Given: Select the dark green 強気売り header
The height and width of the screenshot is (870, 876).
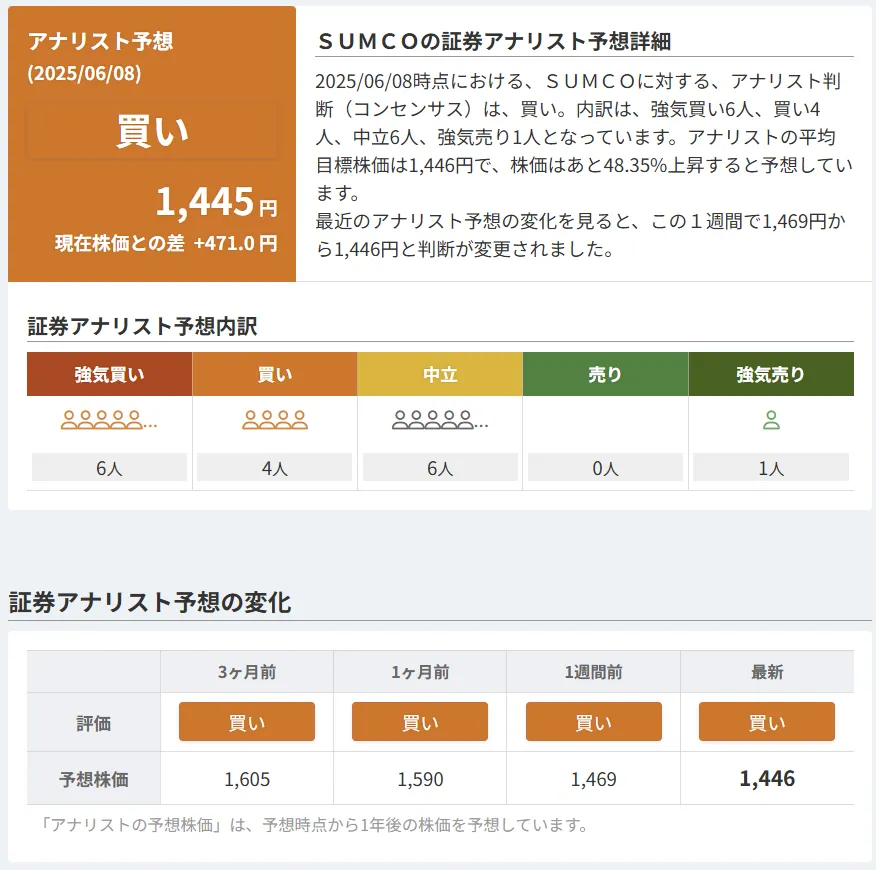Looking at the screenshot, I should 771,375.
